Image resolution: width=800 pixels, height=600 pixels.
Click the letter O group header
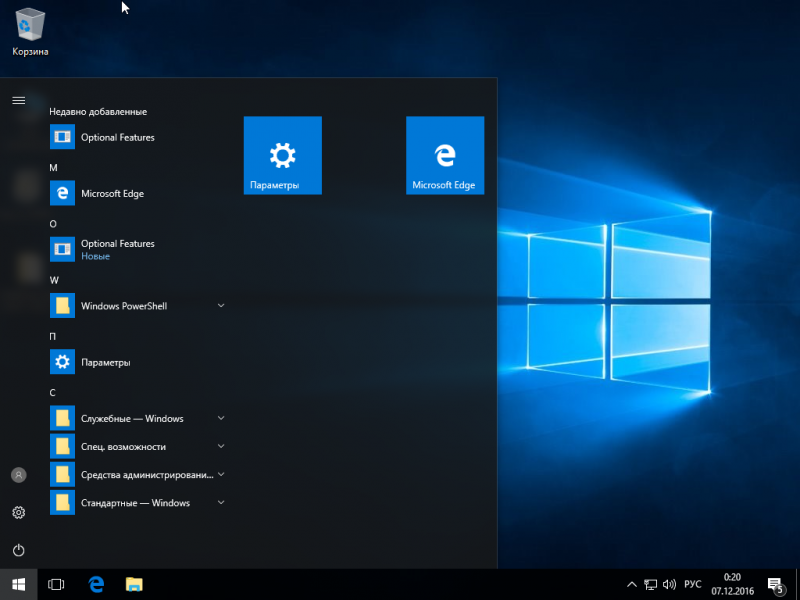click(x=53, y=223)
